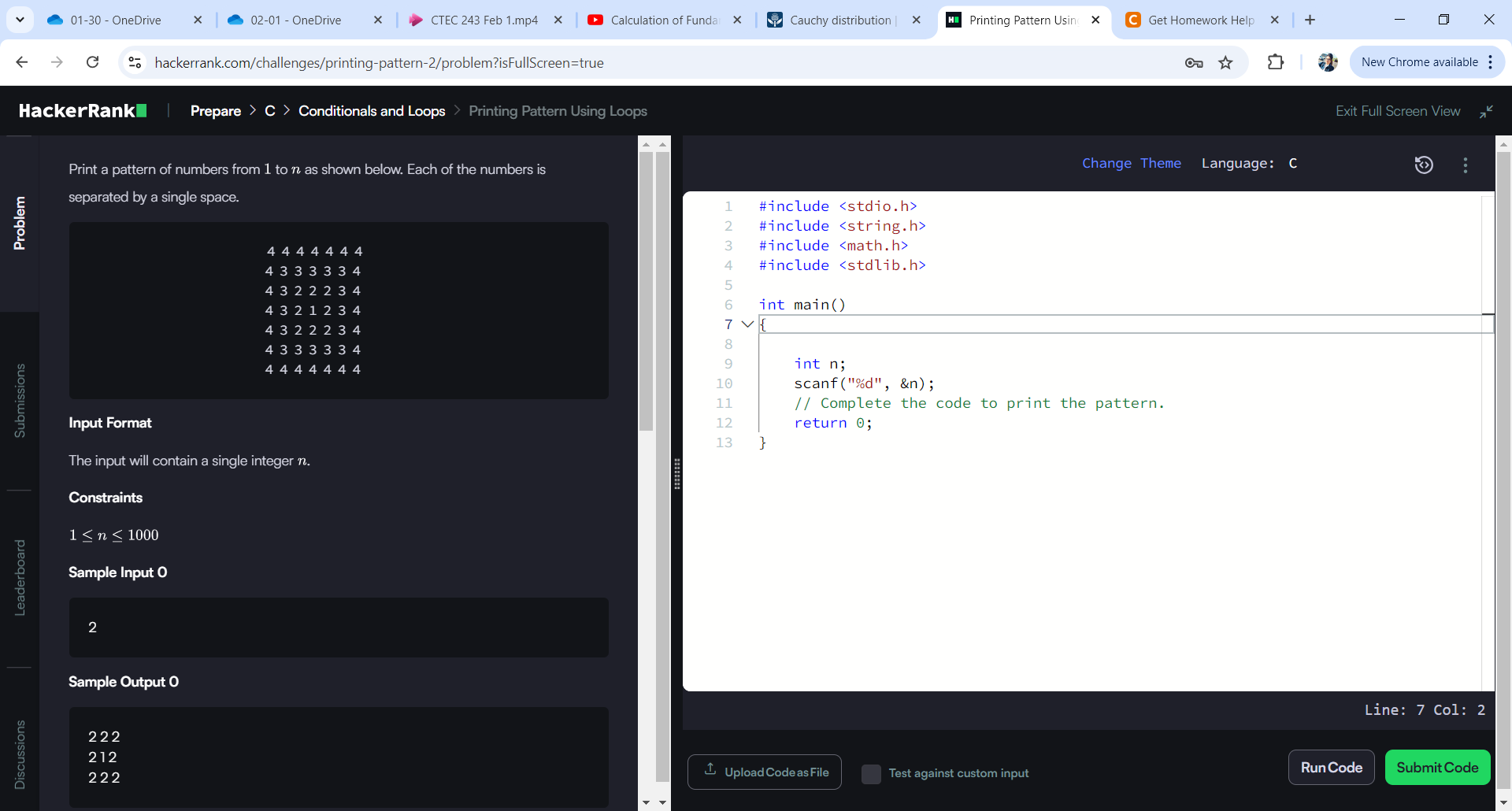Click the #include <math.h> line
The height and width of the screenshot is (811, 1512).
tap(833, 246)
